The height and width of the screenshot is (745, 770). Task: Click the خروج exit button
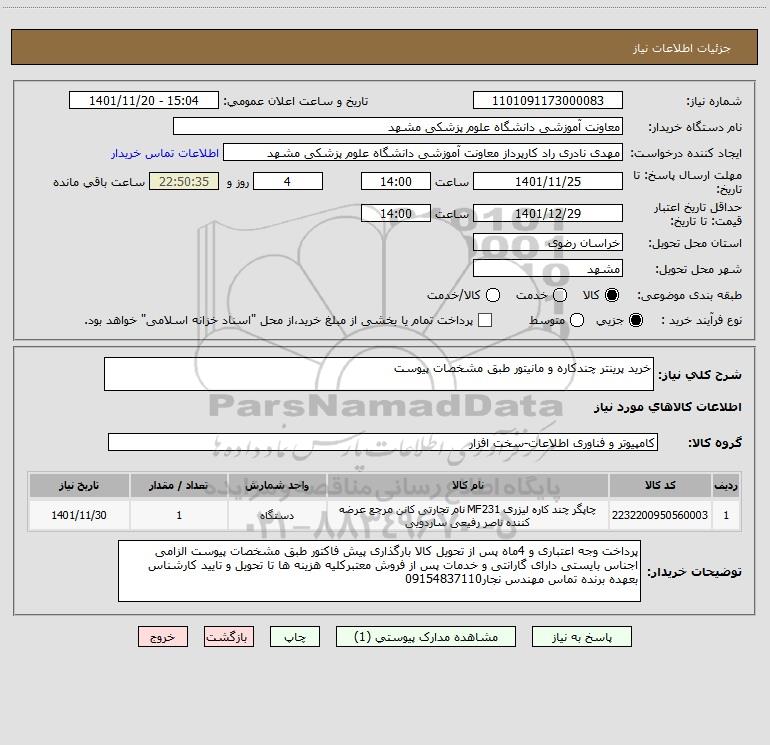click(x=163, y=637)
